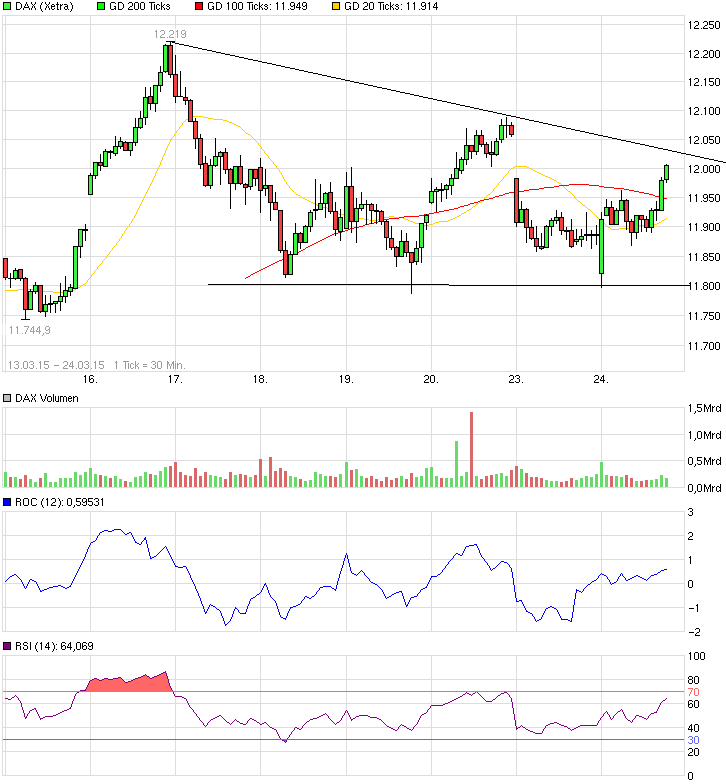This screenshot has height=784, width=726.
Task: Click the red GD 100 Ticks legend swatch
Action: (x=199, y=6)
